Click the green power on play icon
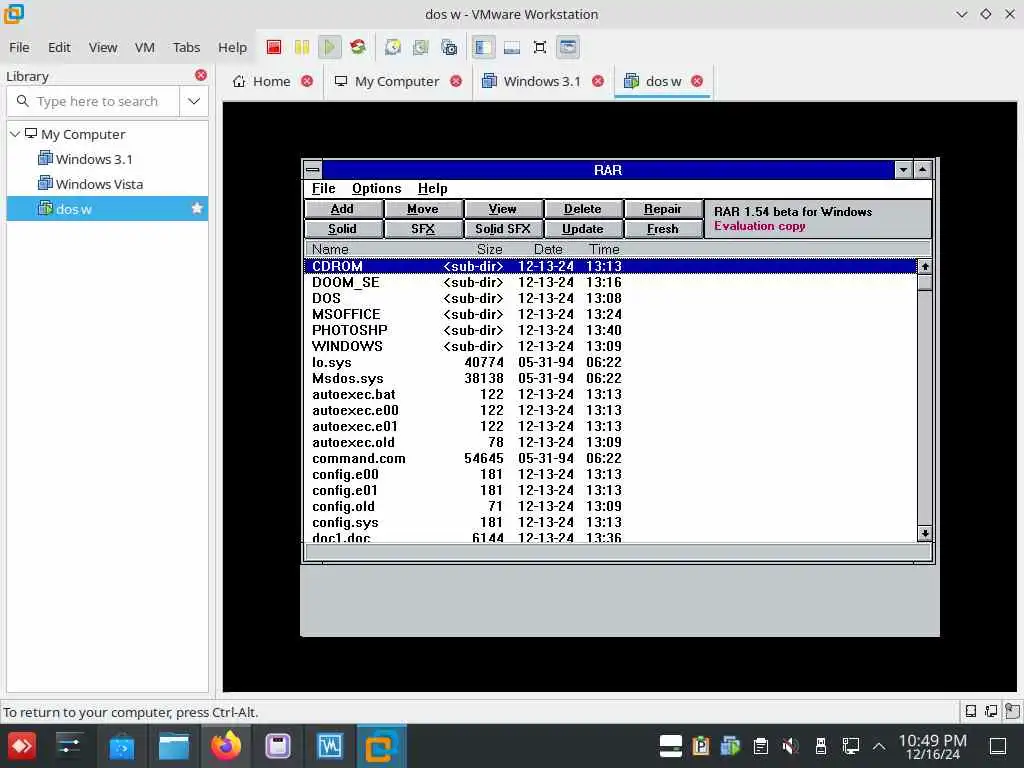The height and width of the screenshot is (768, 1024). (x=330, y=47)
